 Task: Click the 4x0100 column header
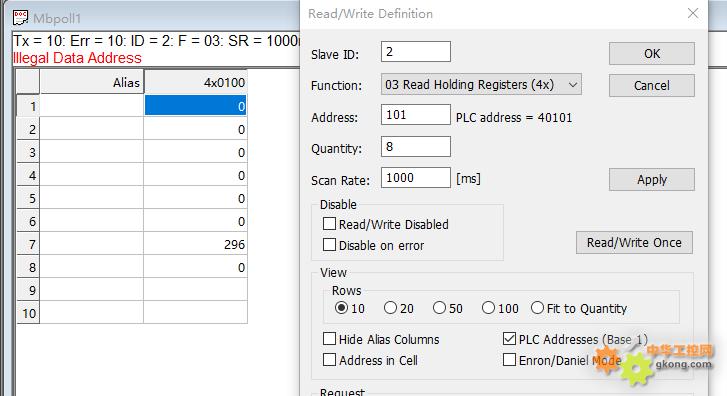[x=196, y=83]
